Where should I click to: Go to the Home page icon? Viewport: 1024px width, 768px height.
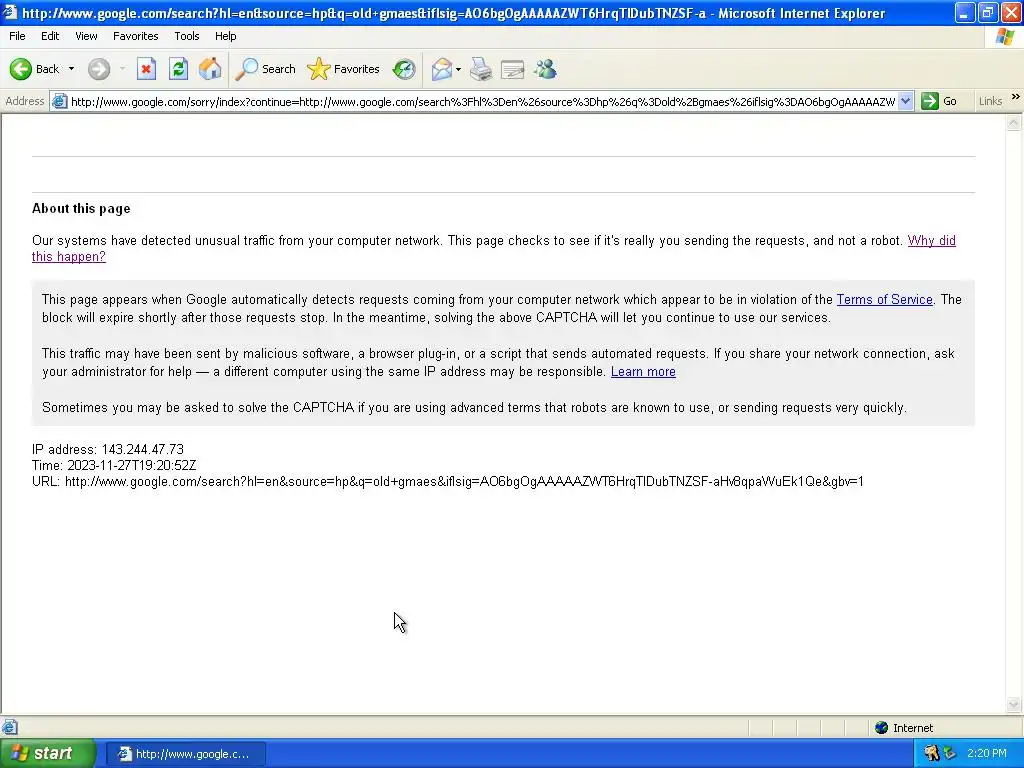(x=210, y=69)
